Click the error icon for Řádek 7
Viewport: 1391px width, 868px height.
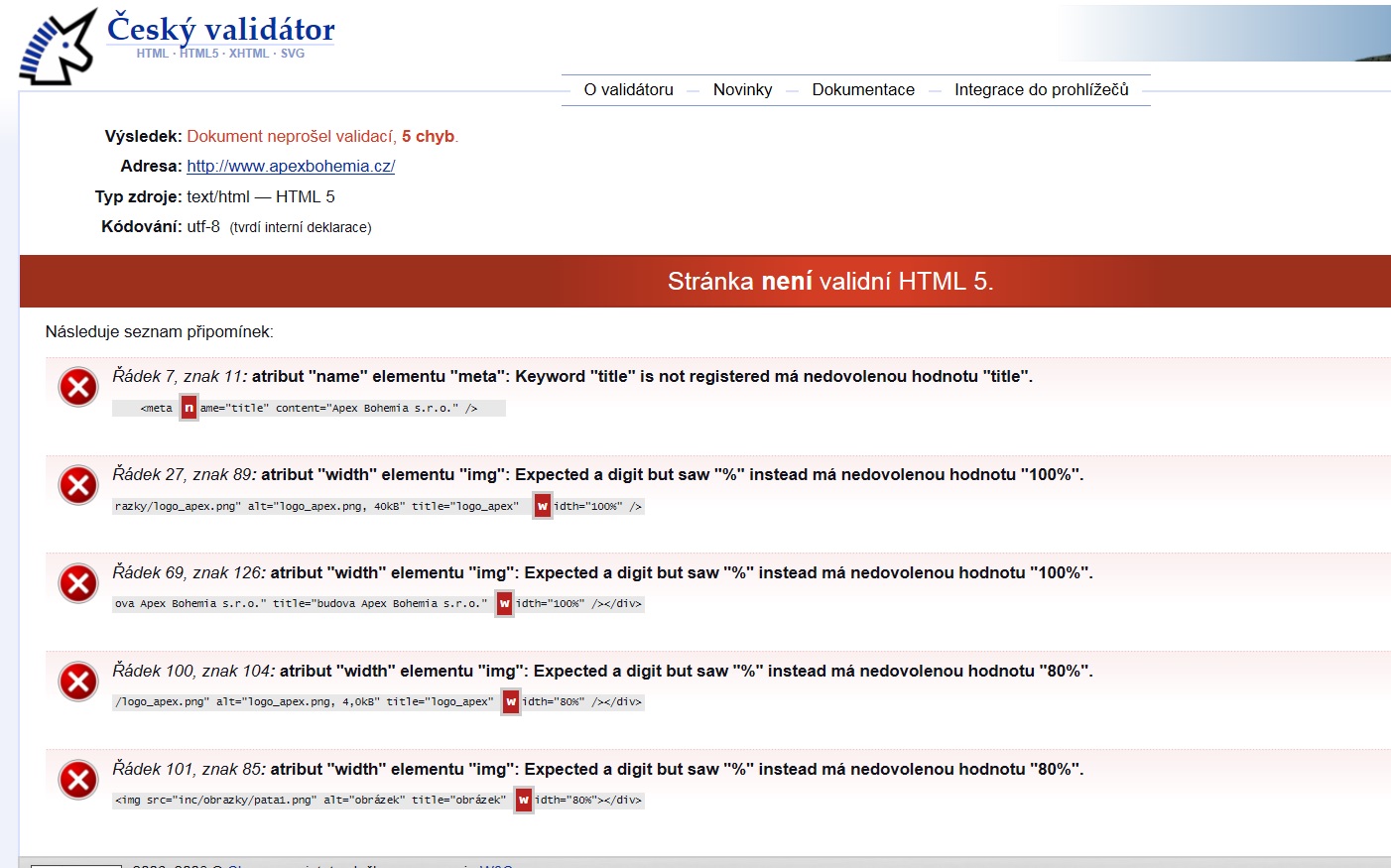78,387
